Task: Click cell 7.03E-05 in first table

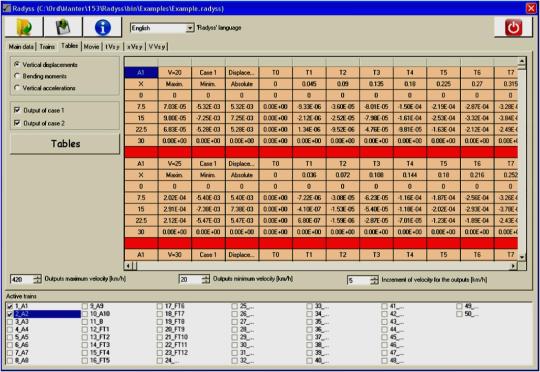Action: (x=174, y=107)
